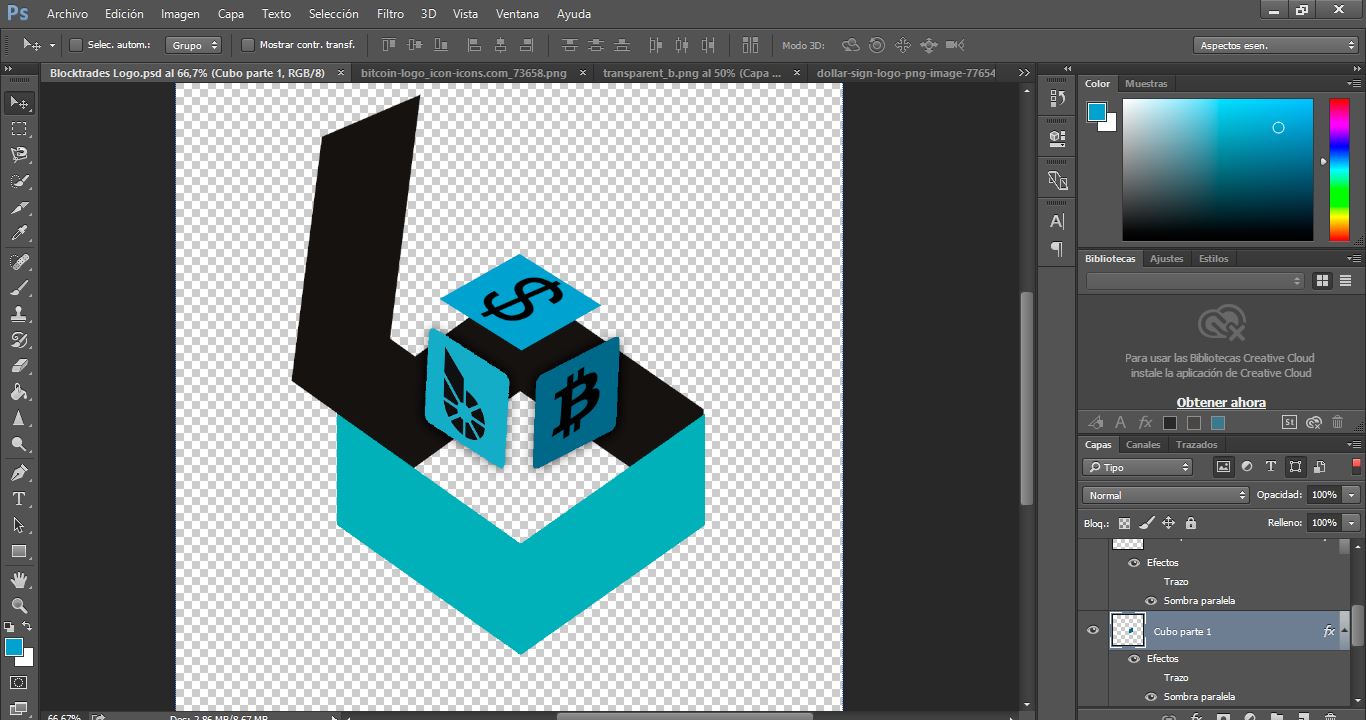The height and width of the screenshot is (720, 1366).
Task: Open the Filtro menu
Action: [x=390, y=14]
